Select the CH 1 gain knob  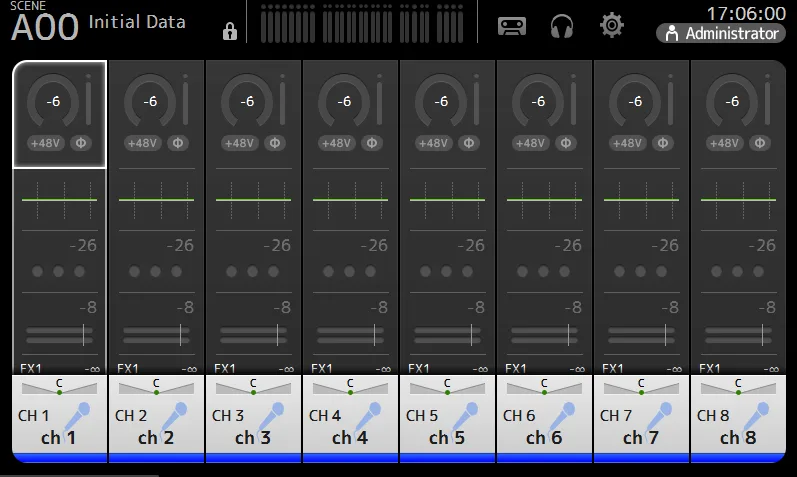[53, 101]
